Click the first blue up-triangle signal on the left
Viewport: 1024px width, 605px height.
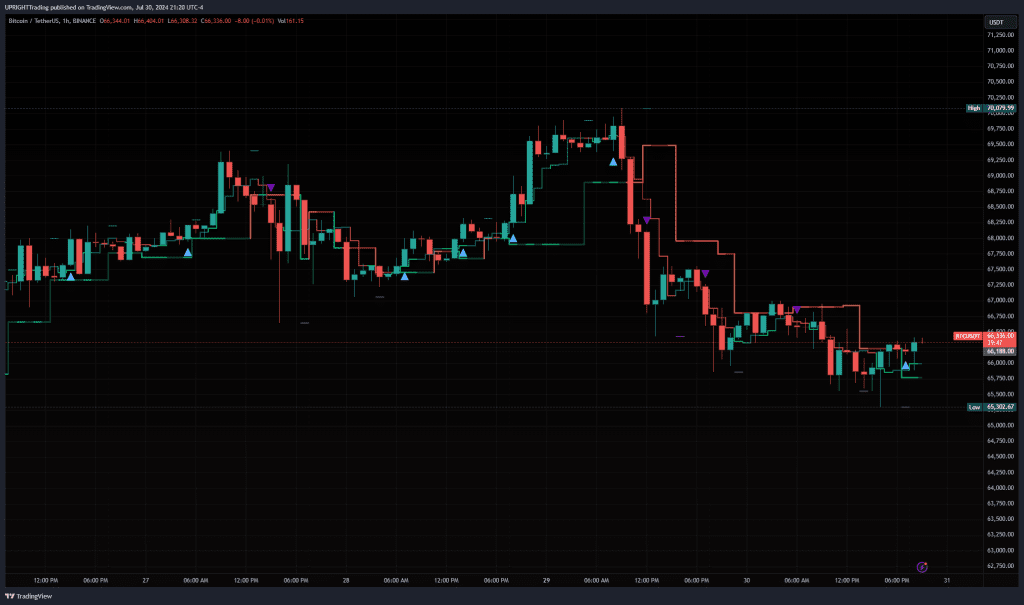pyautogui.click(x=70, y=276)
